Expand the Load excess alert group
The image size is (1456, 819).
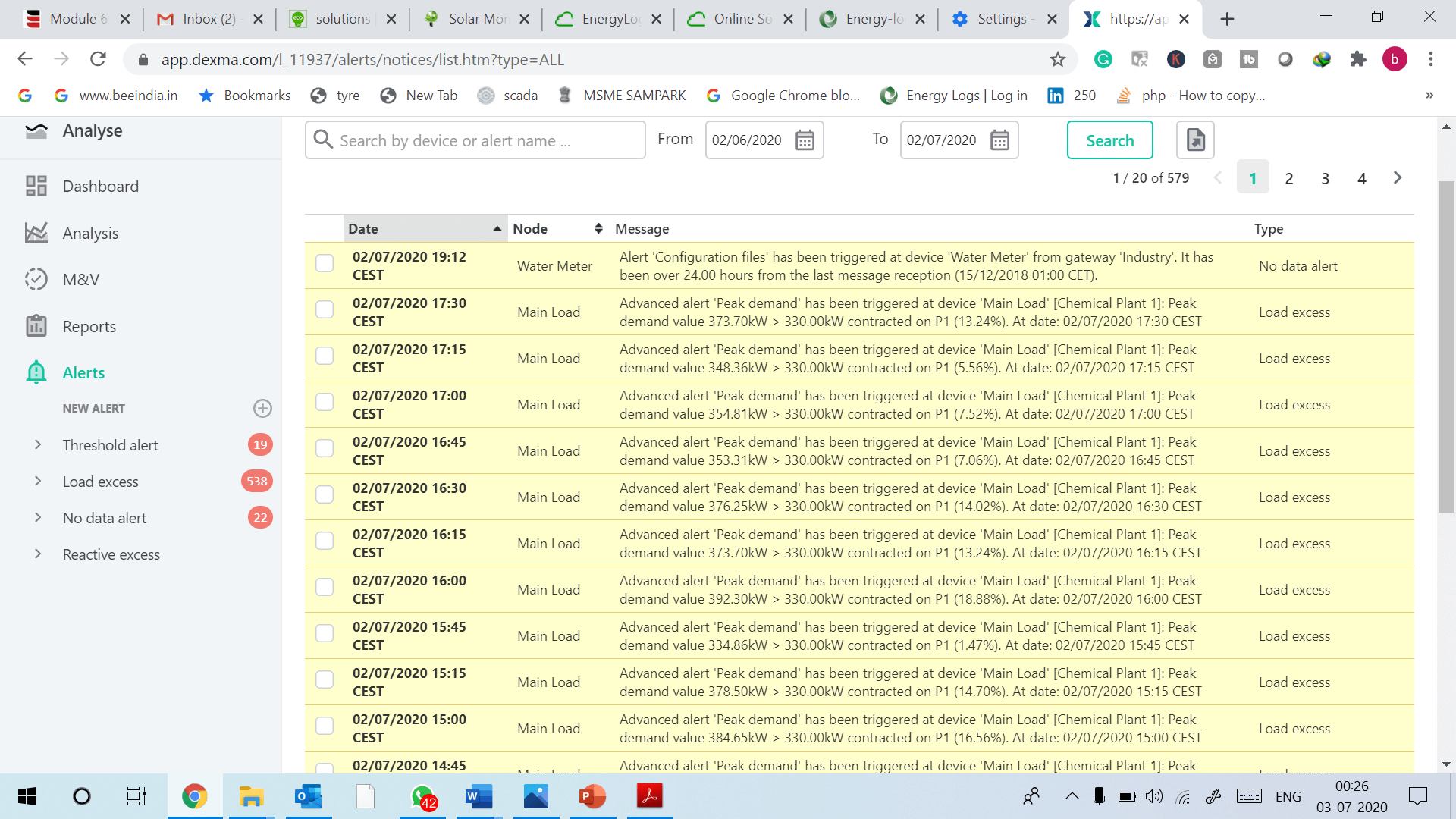point(38,482)
